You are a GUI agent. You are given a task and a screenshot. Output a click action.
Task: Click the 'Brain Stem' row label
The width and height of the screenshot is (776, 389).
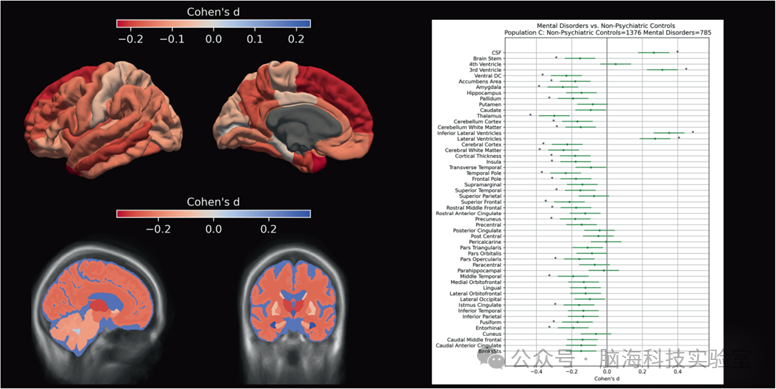pos(487,58)
